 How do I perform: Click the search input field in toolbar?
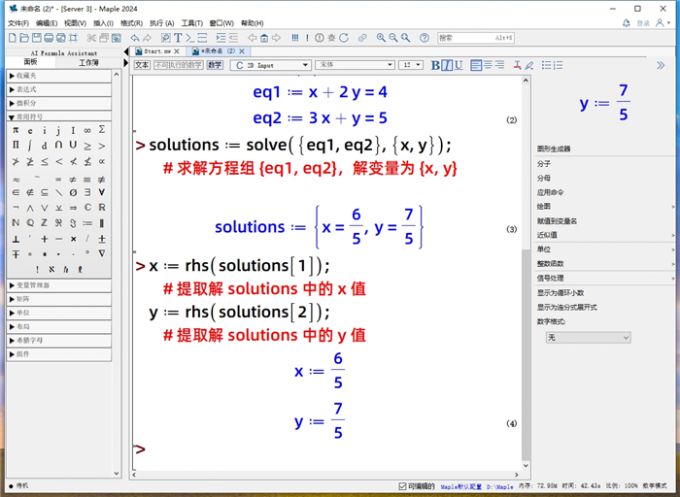[x=470, y=37]
